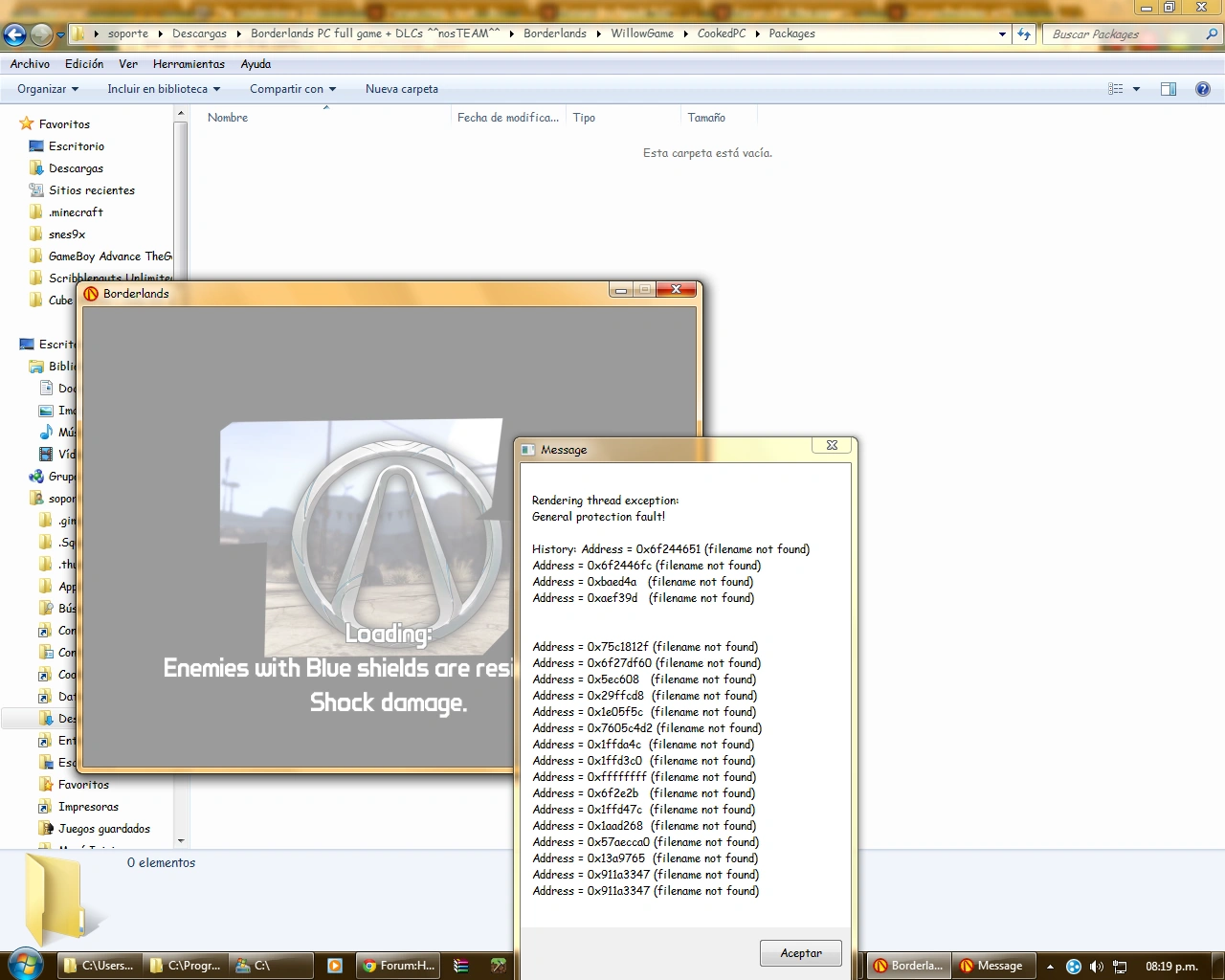Open the .minecraft favorite folder

coord(76,212)
